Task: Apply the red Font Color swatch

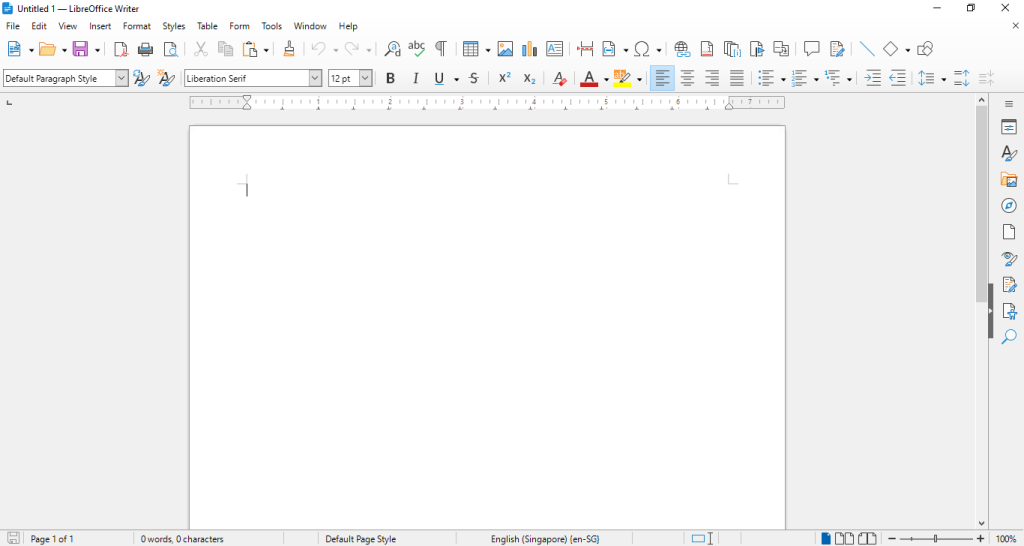Action: [589, 78]
